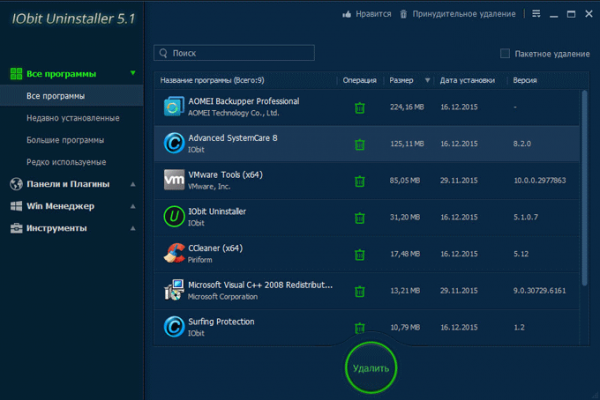Image resolution: width=600 pixels, height=400 pixels.
Task: Sort by Дата установки column header
Action: (467, 80)
